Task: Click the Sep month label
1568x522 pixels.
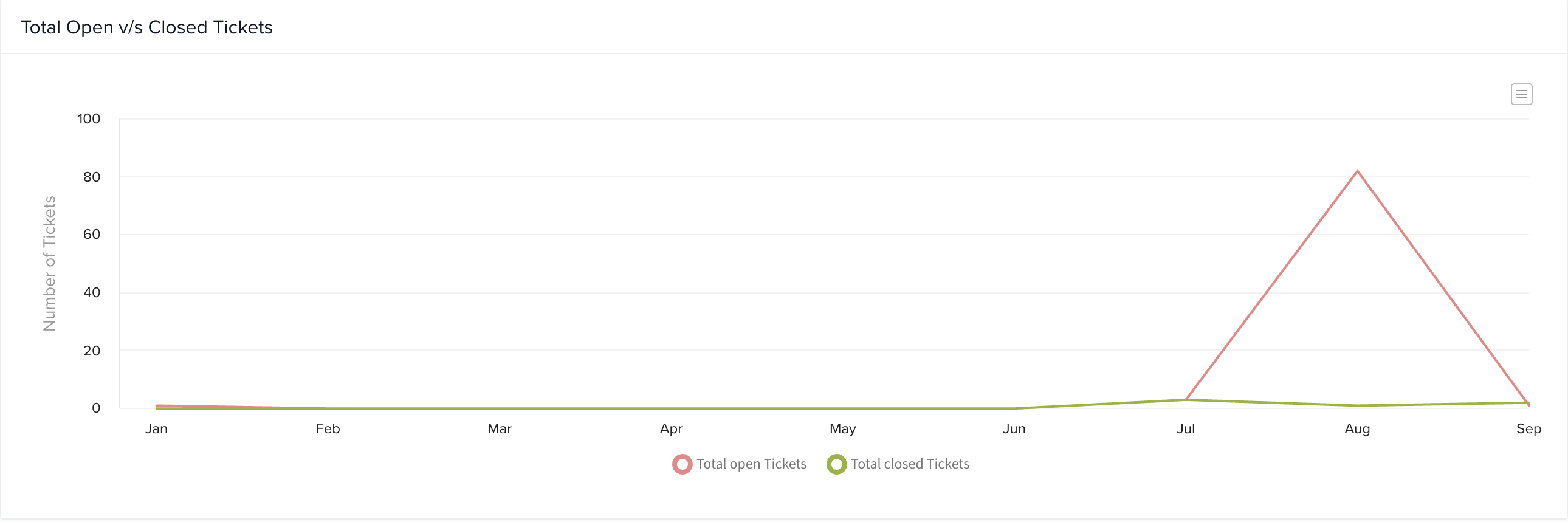Action: [x=1528, y=429]
